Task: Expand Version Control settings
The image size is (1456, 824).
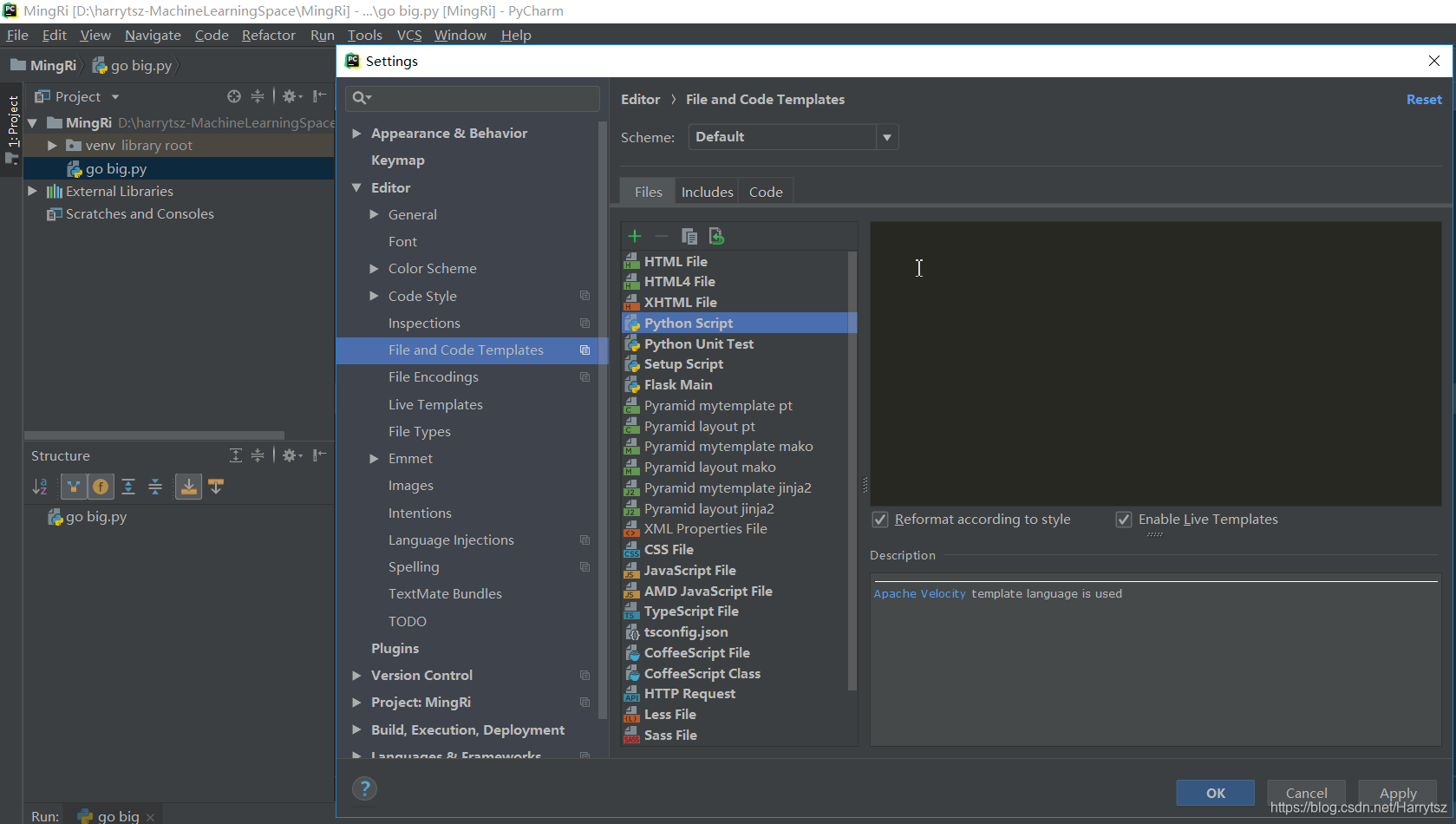Action: tap(356, 676)
